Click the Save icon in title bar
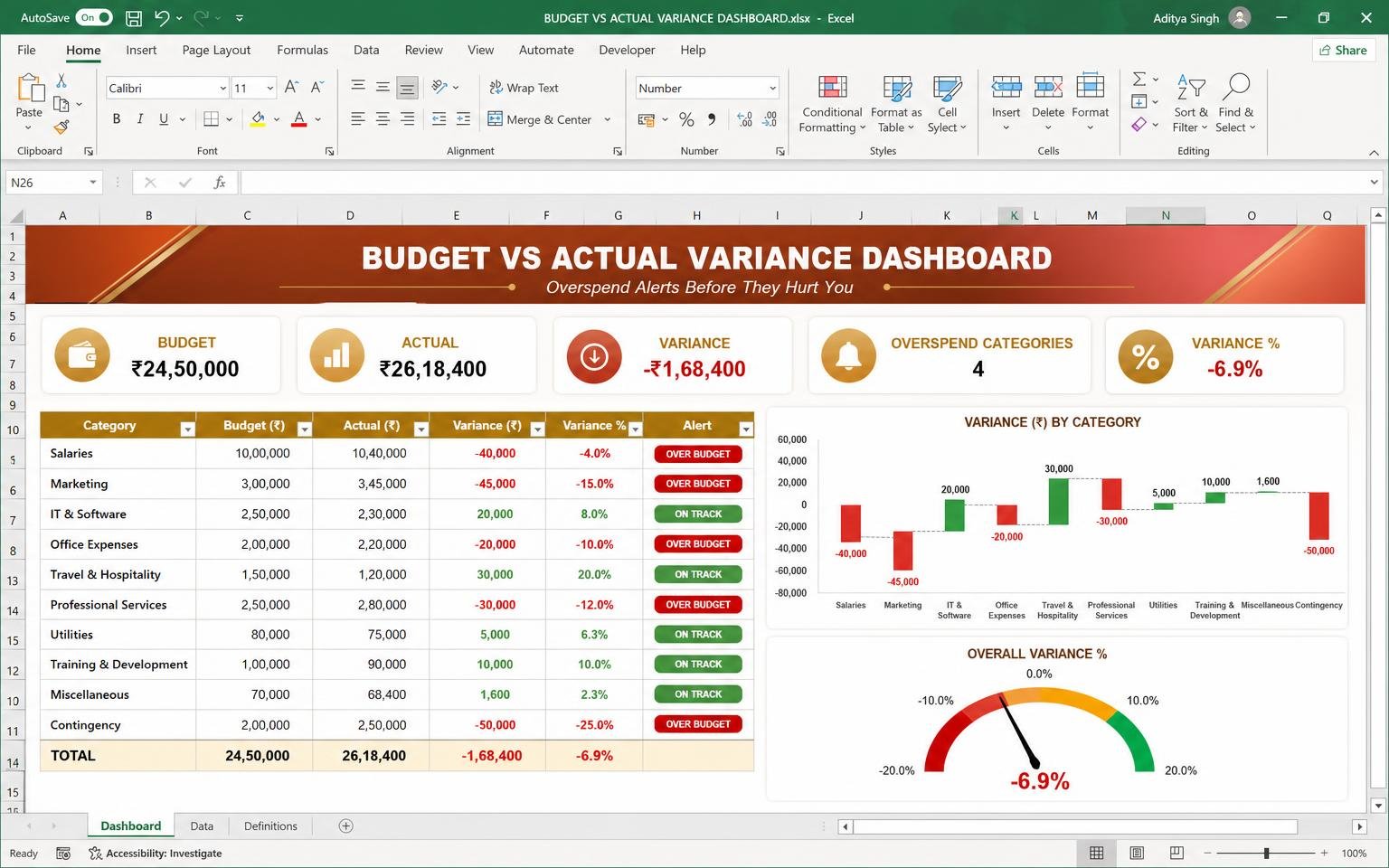 point(133,17)
